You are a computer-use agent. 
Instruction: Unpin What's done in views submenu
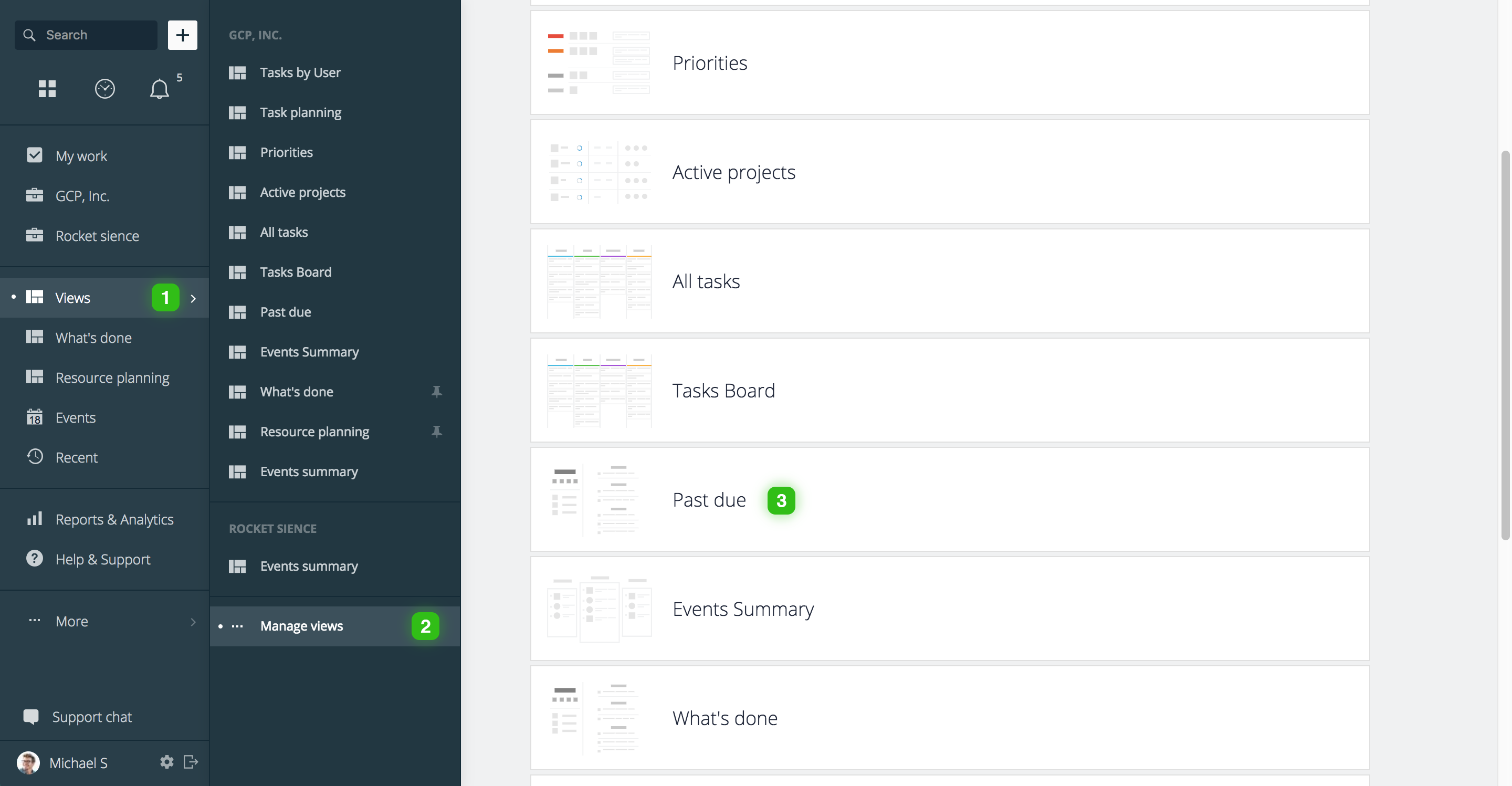(x=437, y=392)
